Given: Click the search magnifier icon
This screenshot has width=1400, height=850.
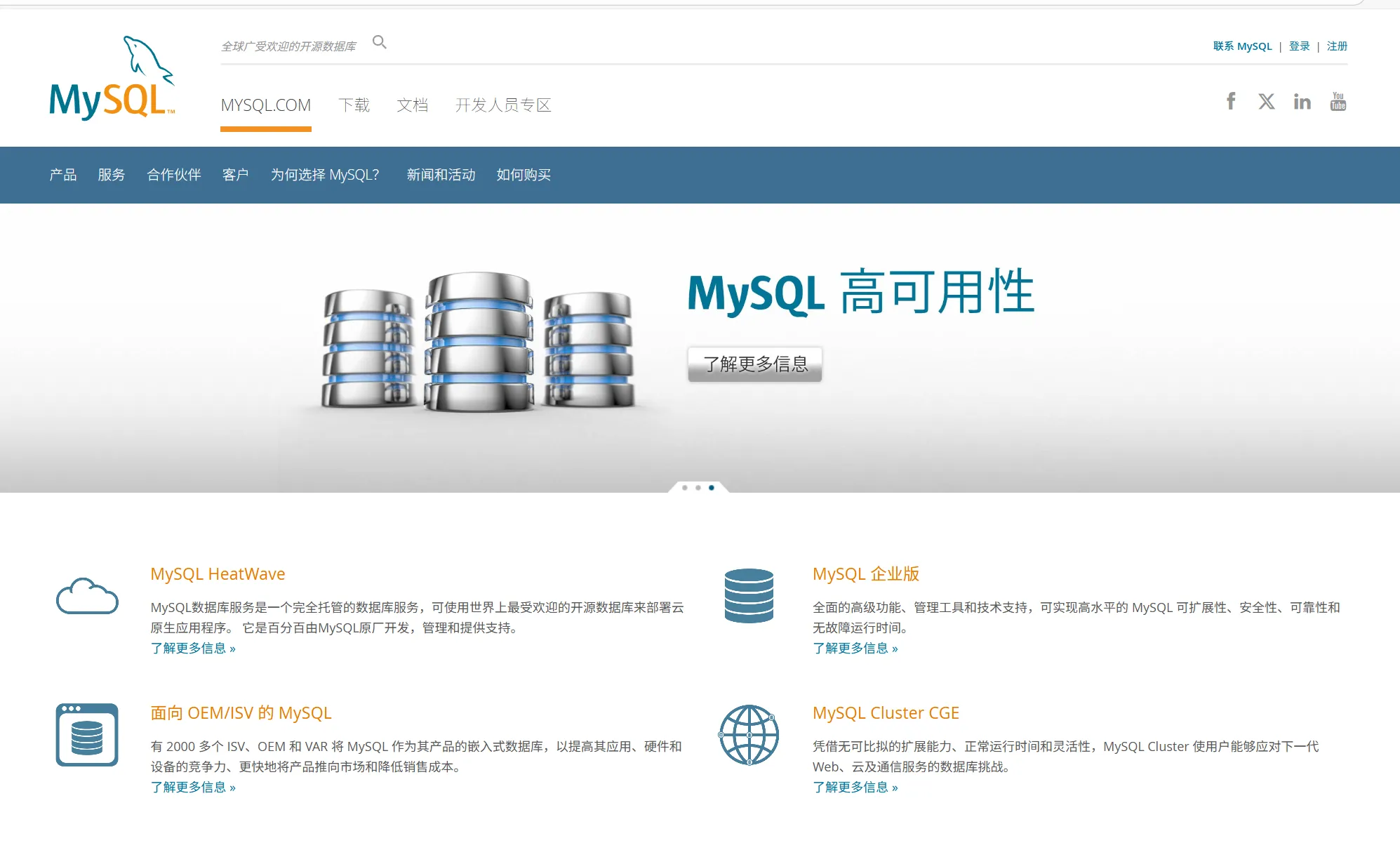Looking at the screenshot, I should pos(379,42).
